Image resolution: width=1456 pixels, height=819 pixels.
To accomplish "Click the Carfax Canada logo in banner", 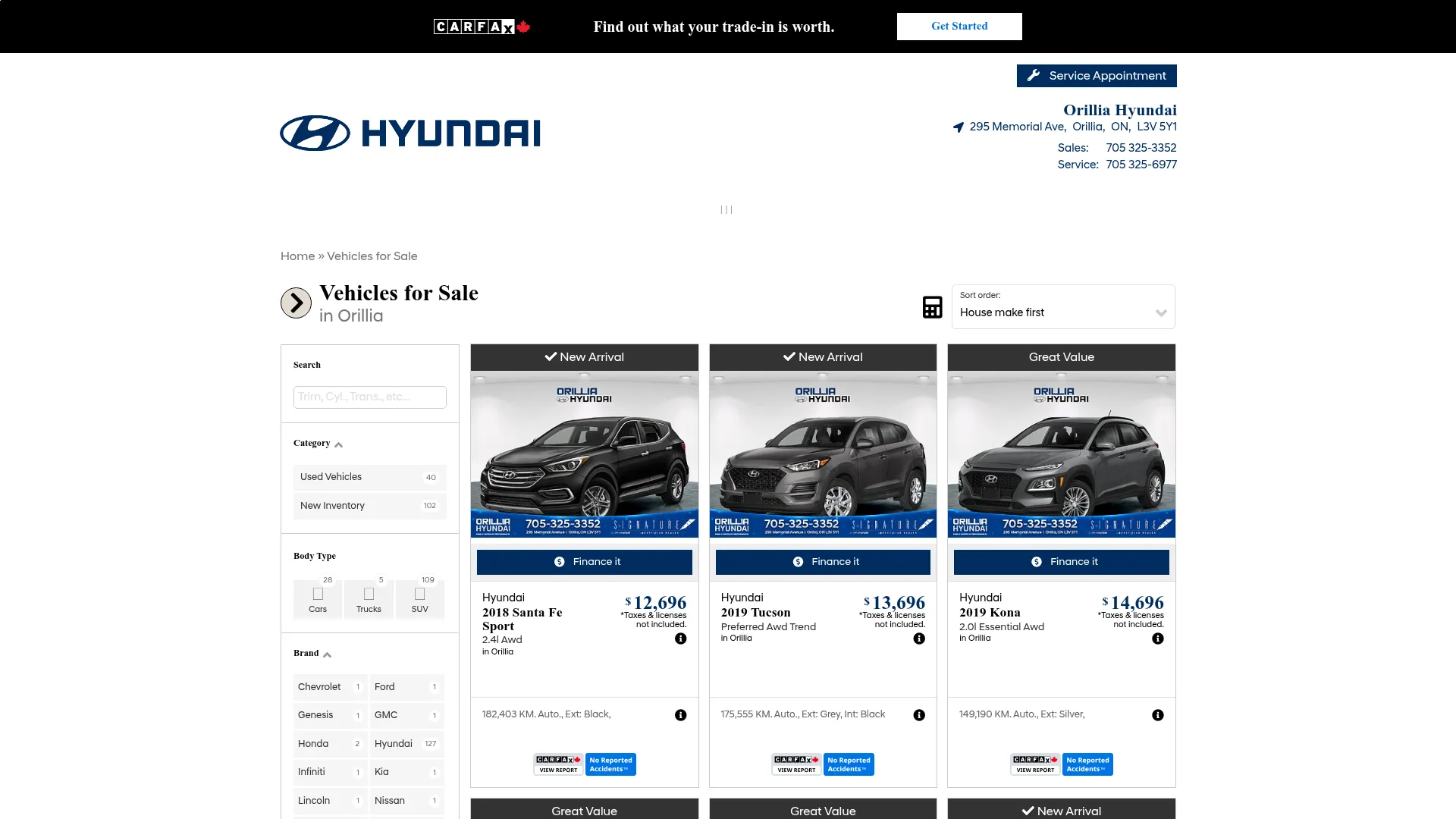I will [x=482, y=27].
